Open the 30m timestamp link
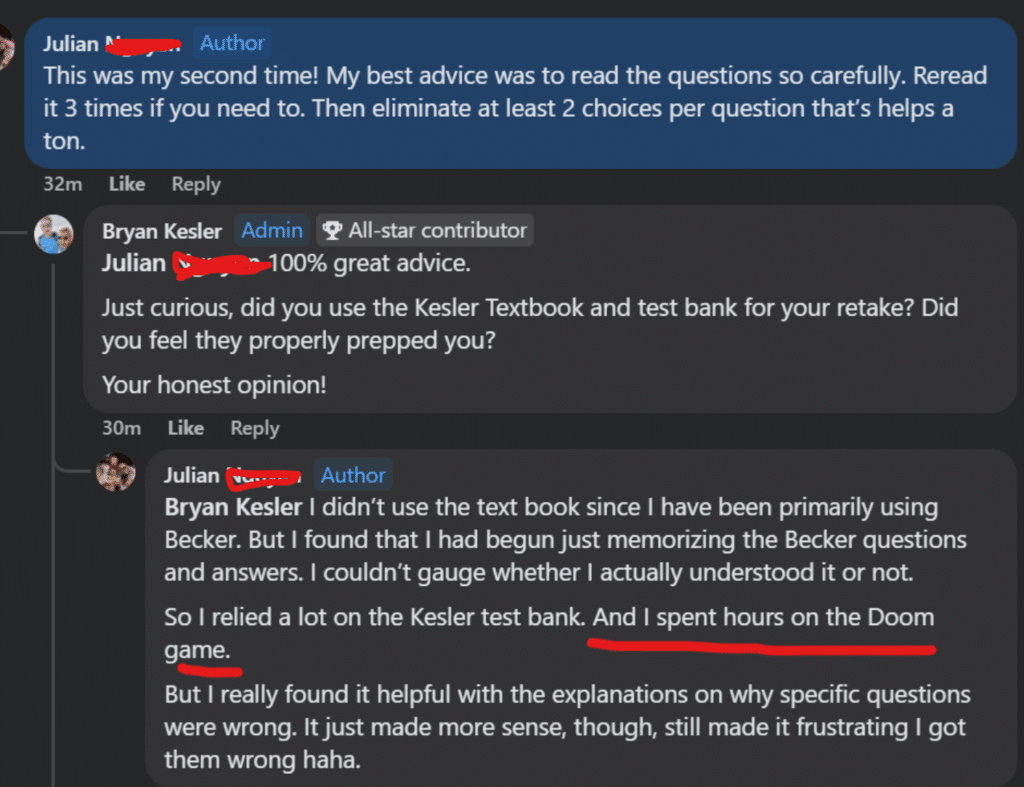 click(x=121, y=428)
